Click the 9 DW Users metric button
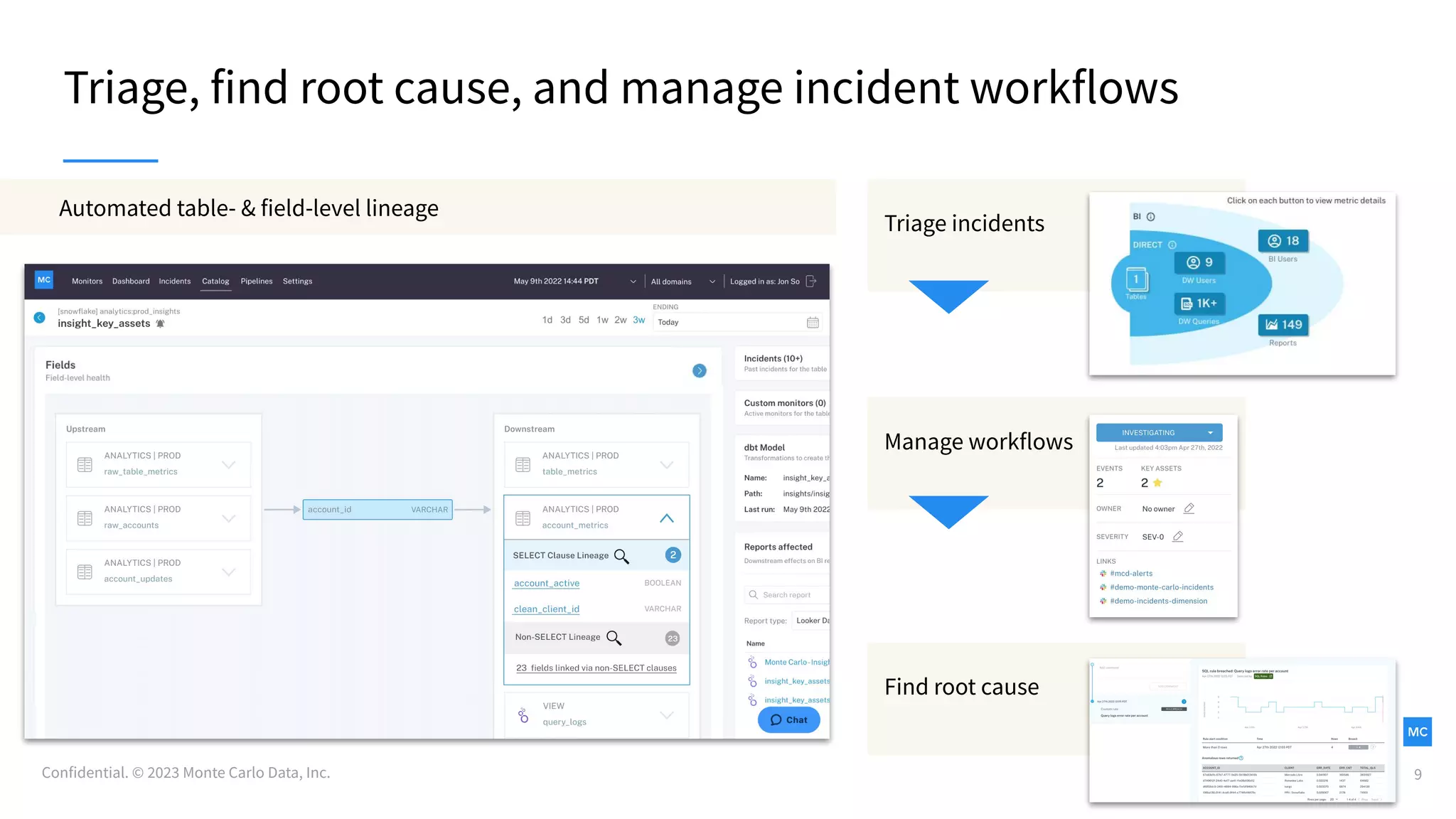This screenshot has width=1456, height=819. pyautogui.click(x=1199, y=262)
